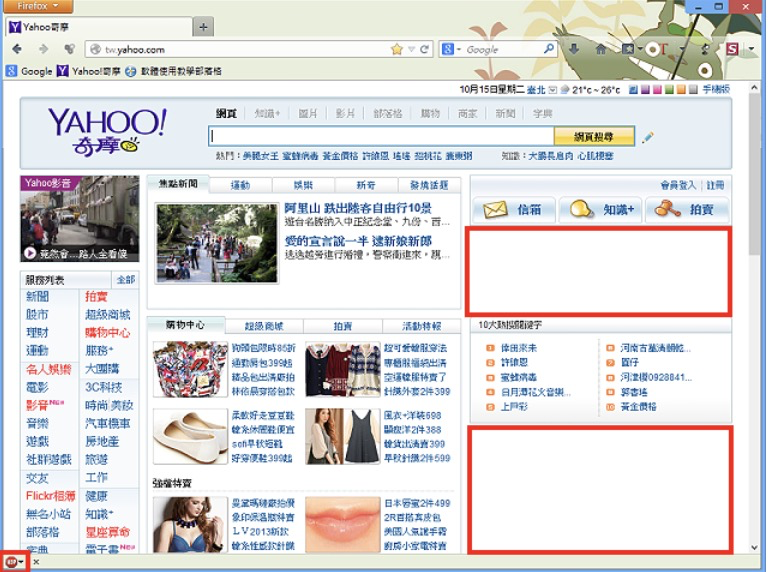Go forward with the forward arrow
This screenshot has width=768, height=572.
44,49
